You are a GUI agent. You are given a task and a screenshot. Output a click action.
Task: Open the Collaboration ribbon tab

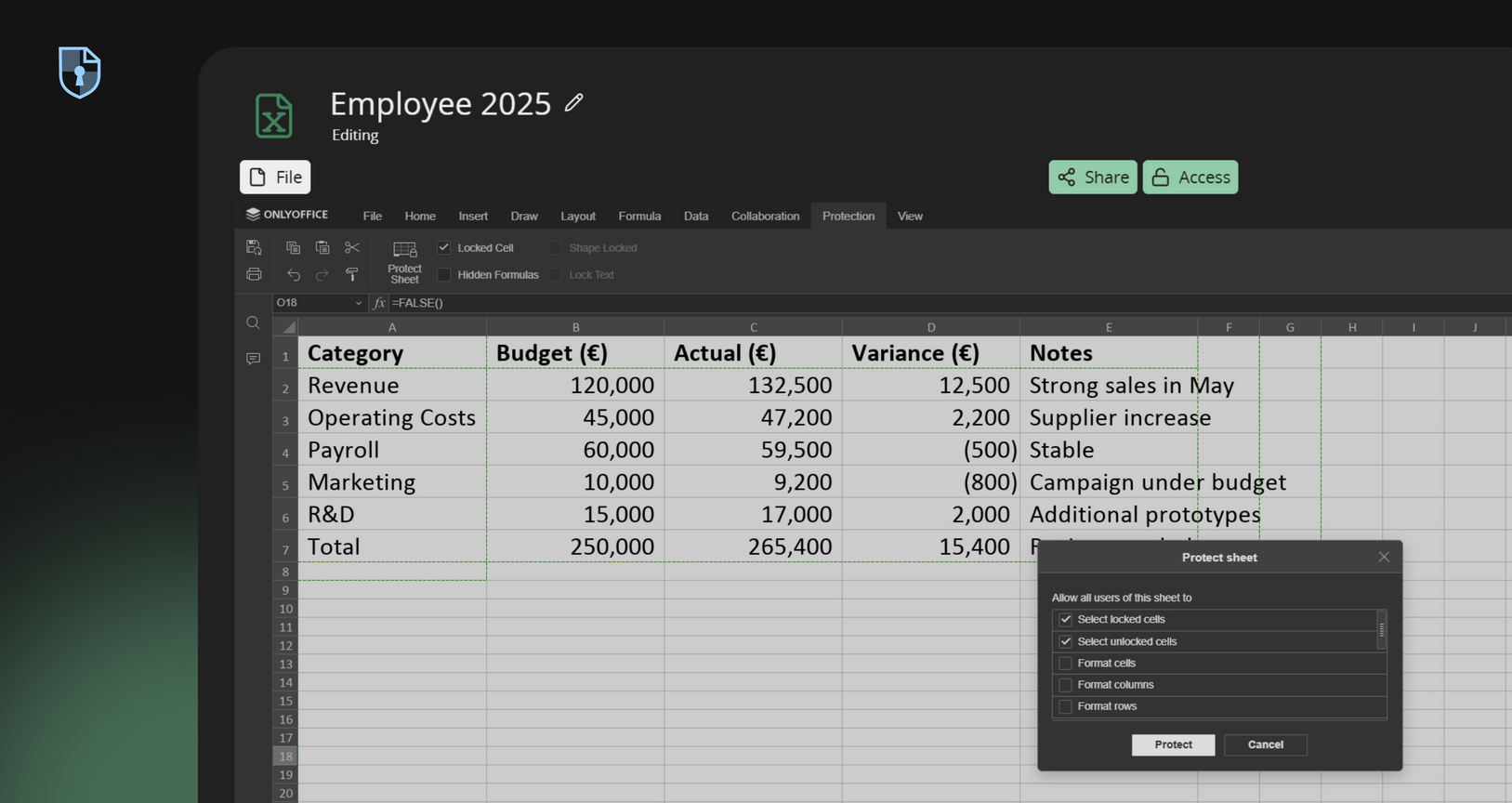[x=765, y=216]
